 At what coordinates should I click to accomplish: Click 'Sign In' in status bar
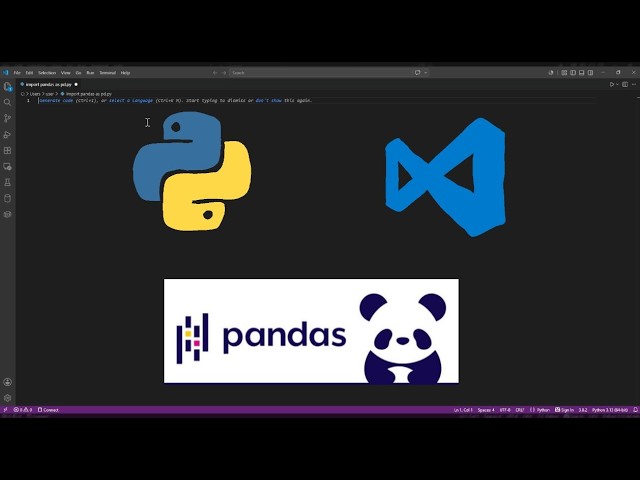click(564, 410)
